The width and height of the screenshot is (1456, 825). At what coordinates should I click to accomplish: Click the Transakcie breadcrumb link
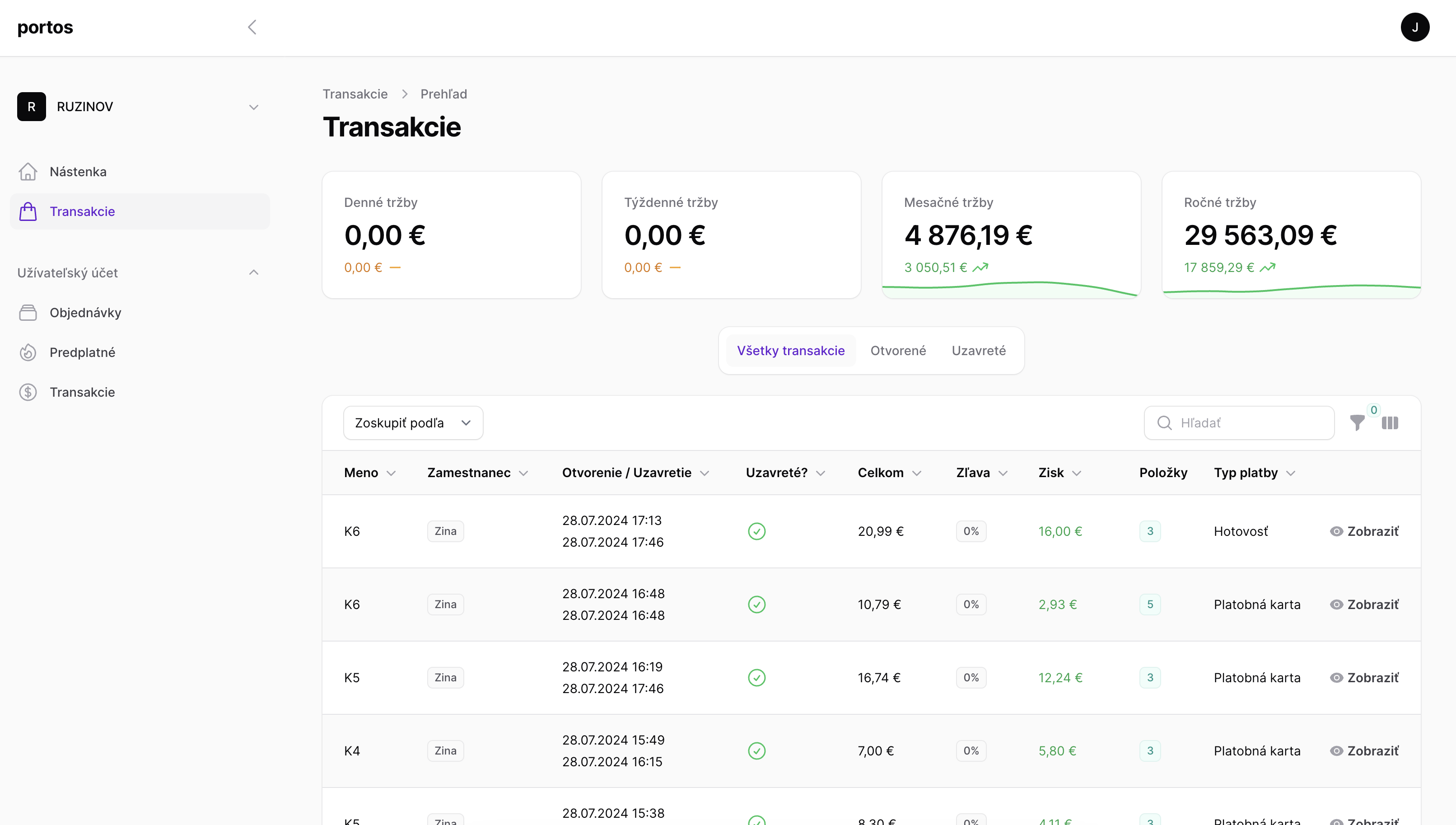coord(355,94)
